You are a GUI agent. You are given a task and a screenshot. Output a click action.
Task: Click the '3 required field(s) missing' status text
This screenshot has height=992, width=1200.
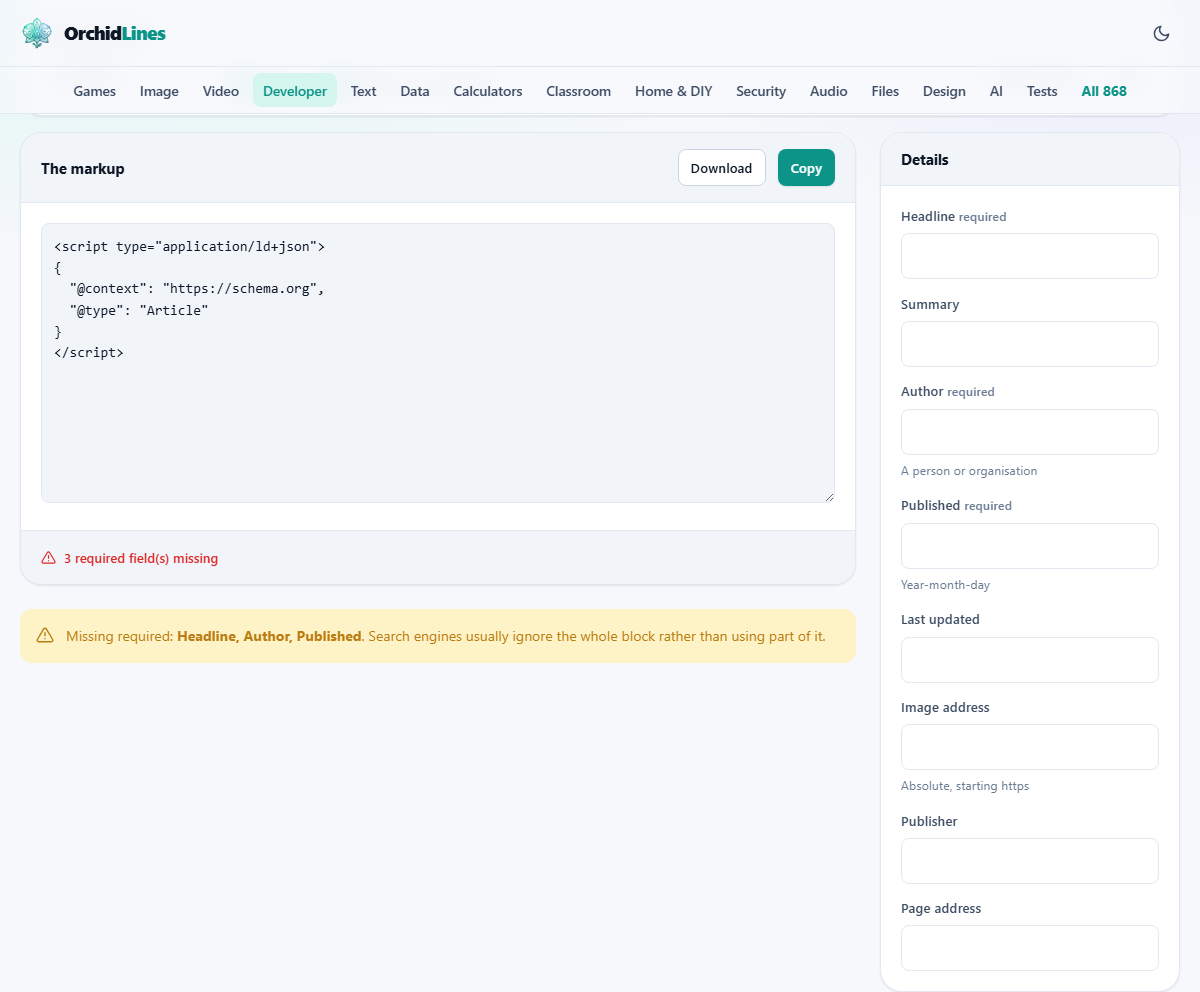[141, 558]
